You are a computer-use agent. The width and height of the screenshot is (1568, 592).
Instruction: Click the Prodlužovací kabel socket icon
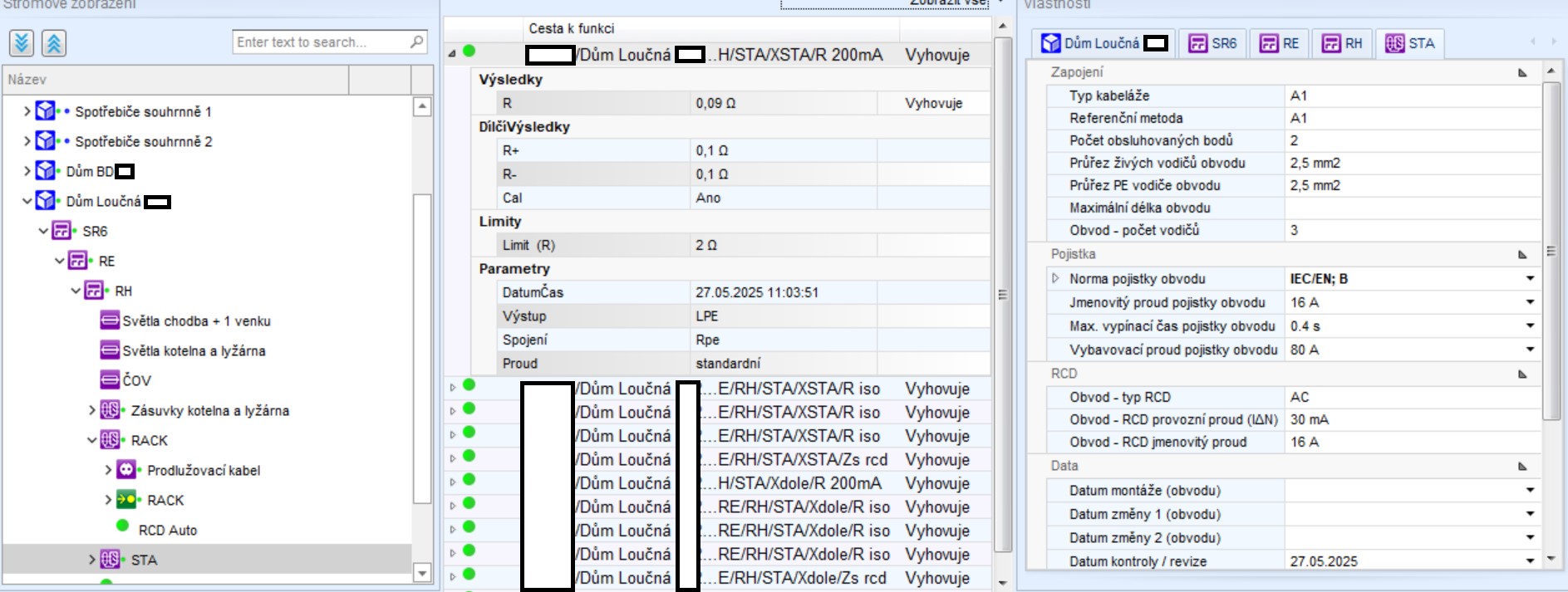tap(126, 470)
